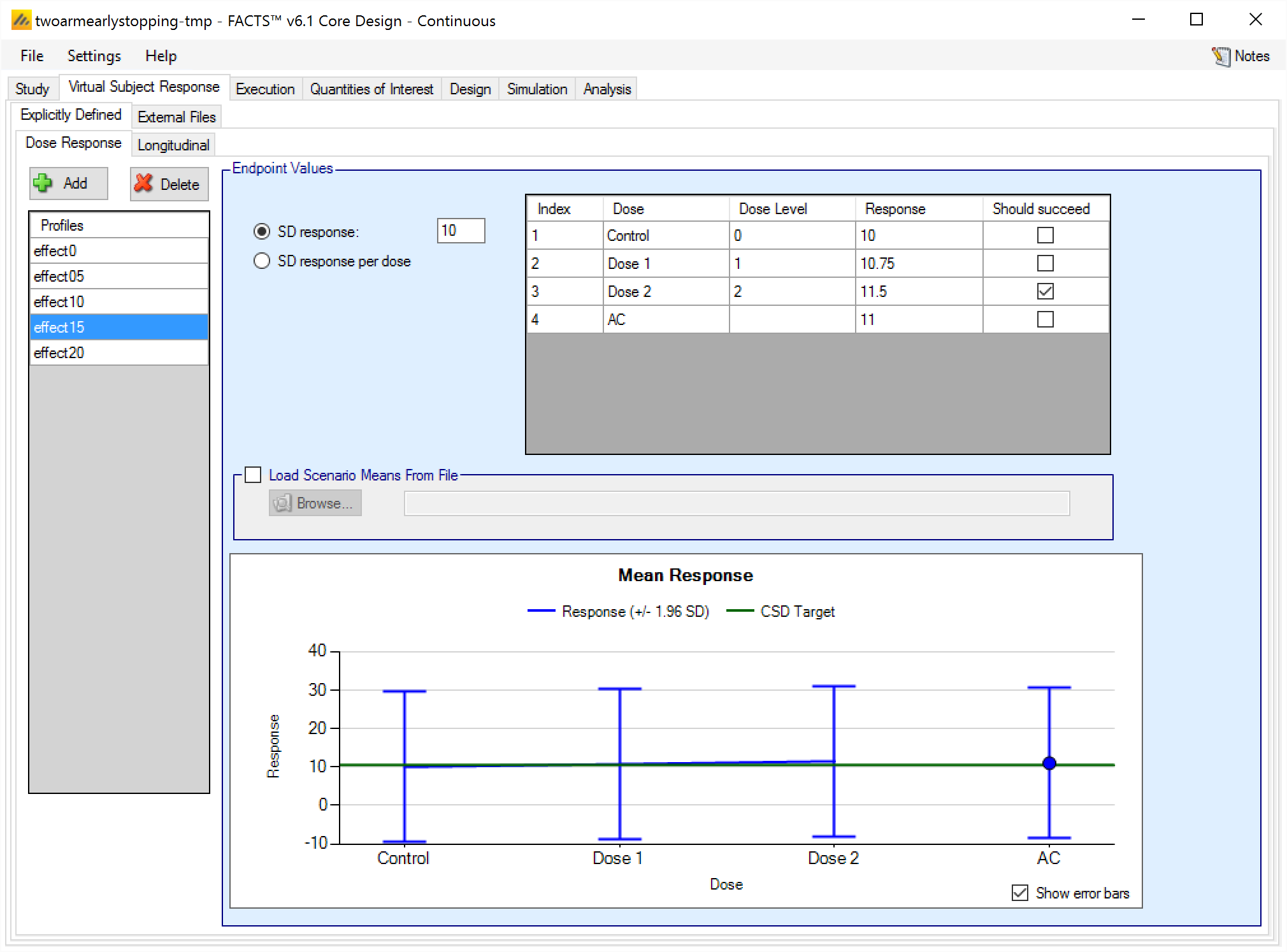Image resolution: width=1287 pixels, height=952 pixels.
Task: Click the blue AC data point on chart
Action: tap(1049, 763)
